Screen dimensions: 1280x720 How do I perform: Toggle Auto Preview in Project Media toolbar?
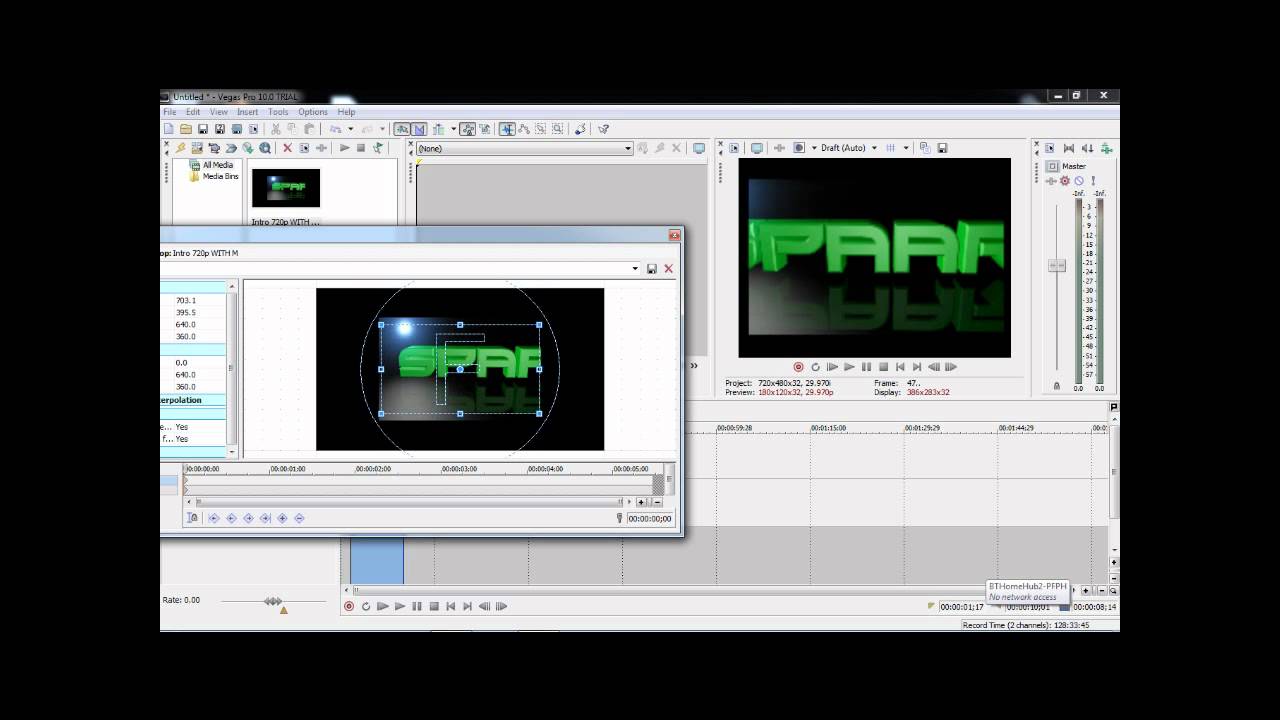pos(378,148)
